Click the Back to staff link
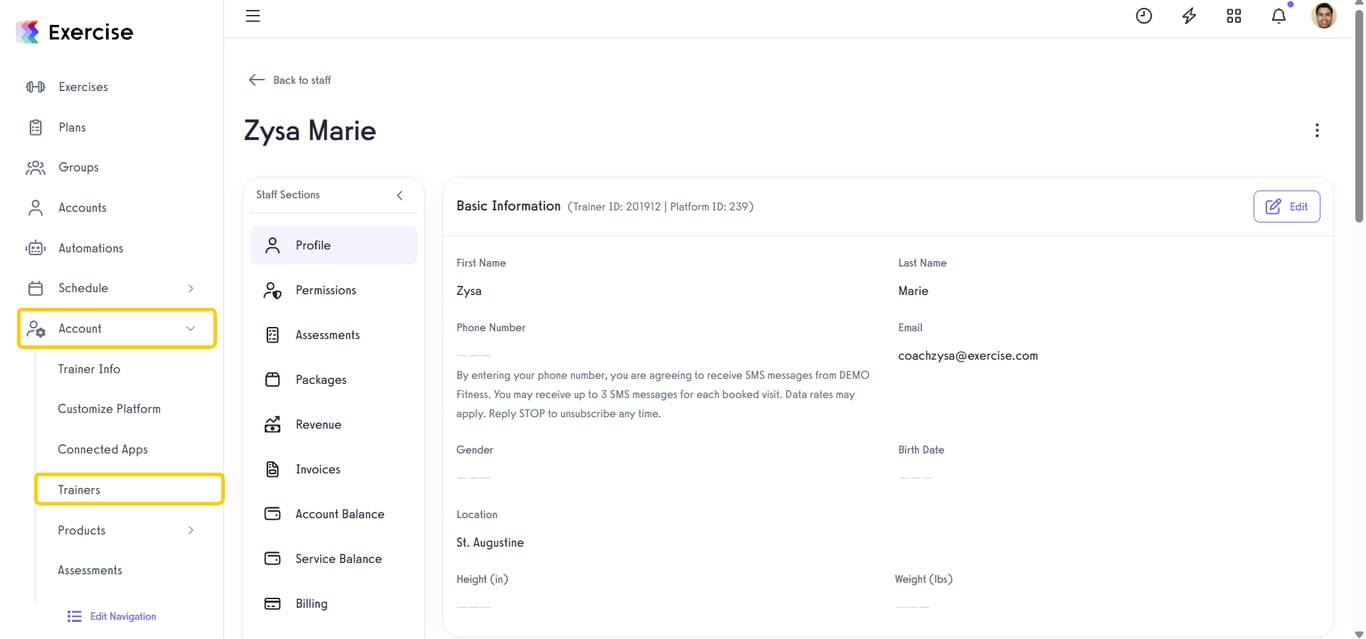The image size is (1366, 639). point(290,80)
